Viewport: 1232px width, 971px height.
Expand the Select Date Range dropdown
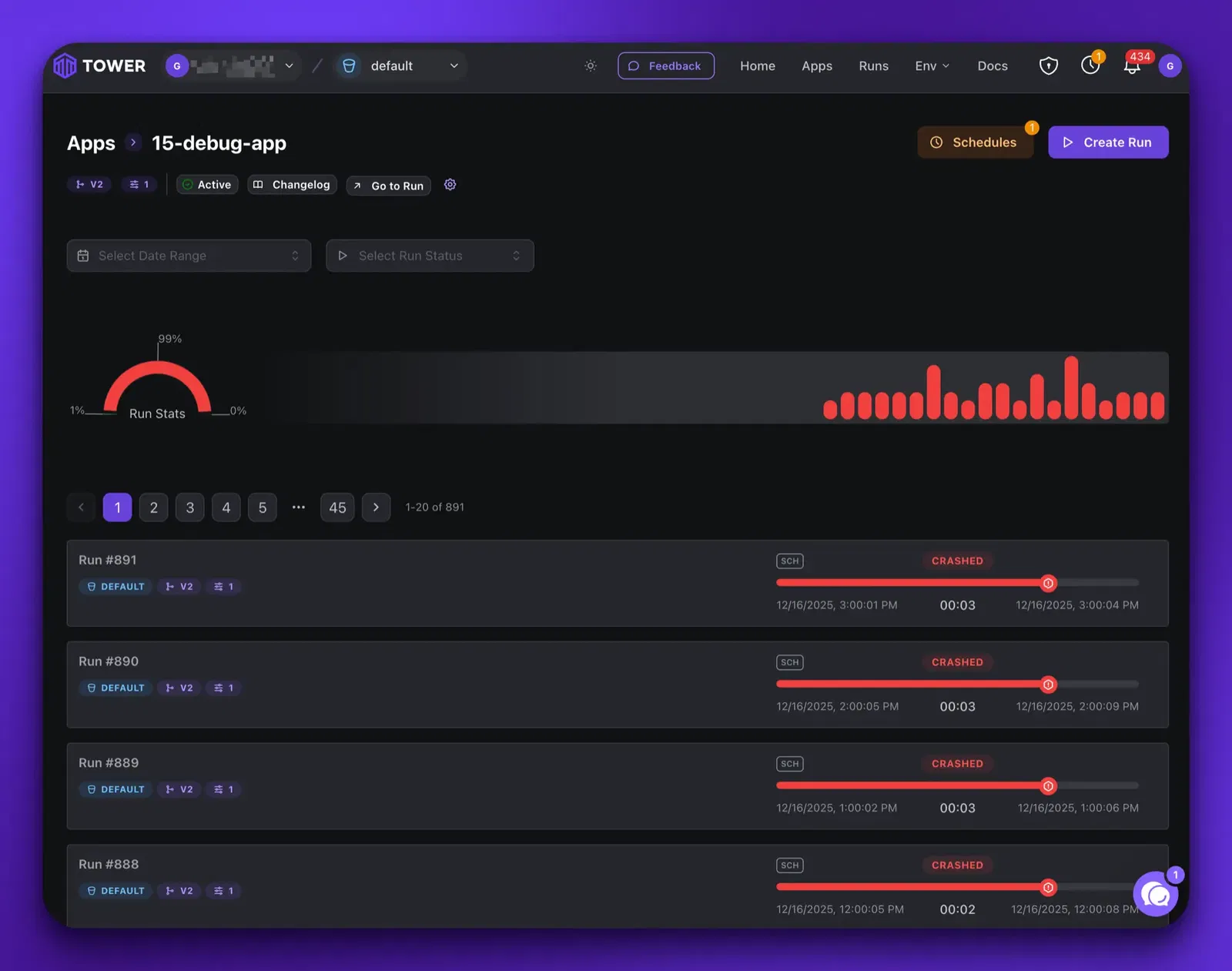(189, 256)
